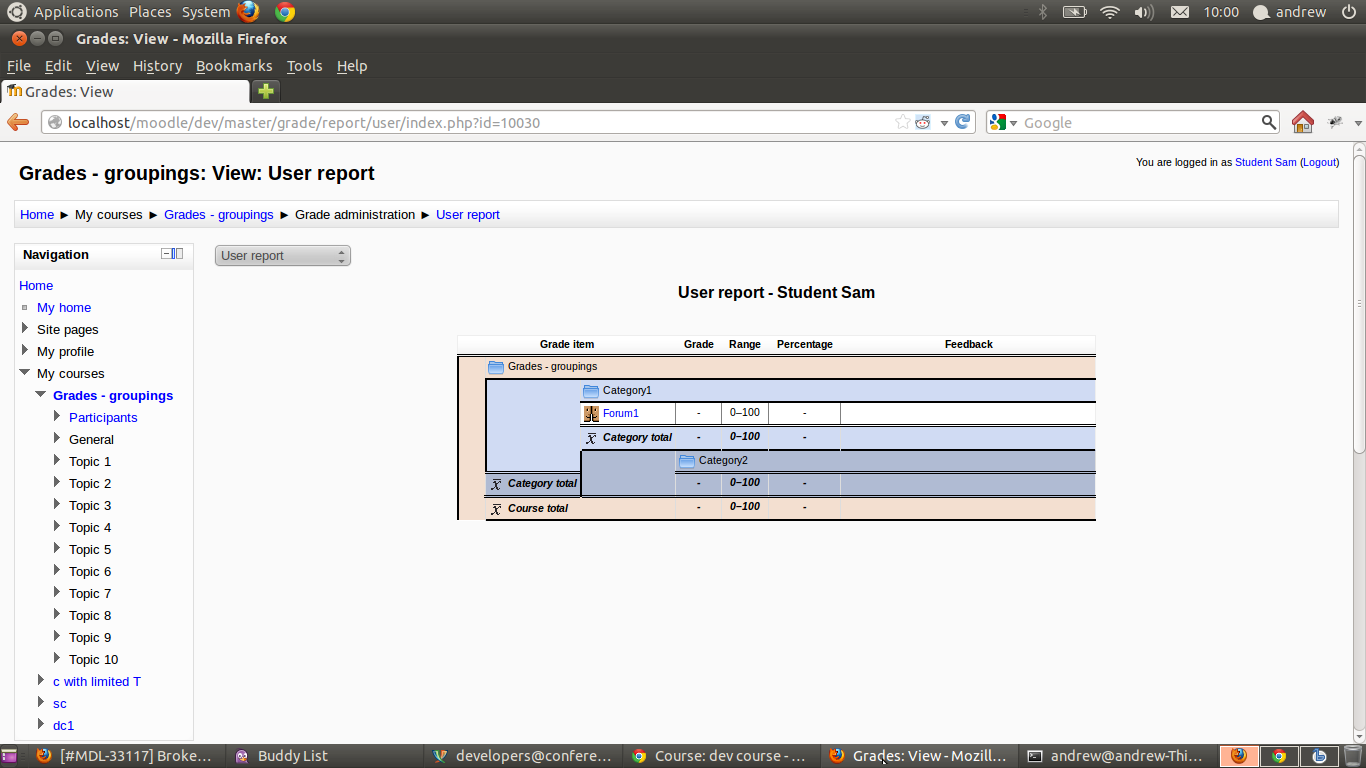
Task: Click the page vertical scrollbar
Action: pyautogui.click(x=1359, y=302)
